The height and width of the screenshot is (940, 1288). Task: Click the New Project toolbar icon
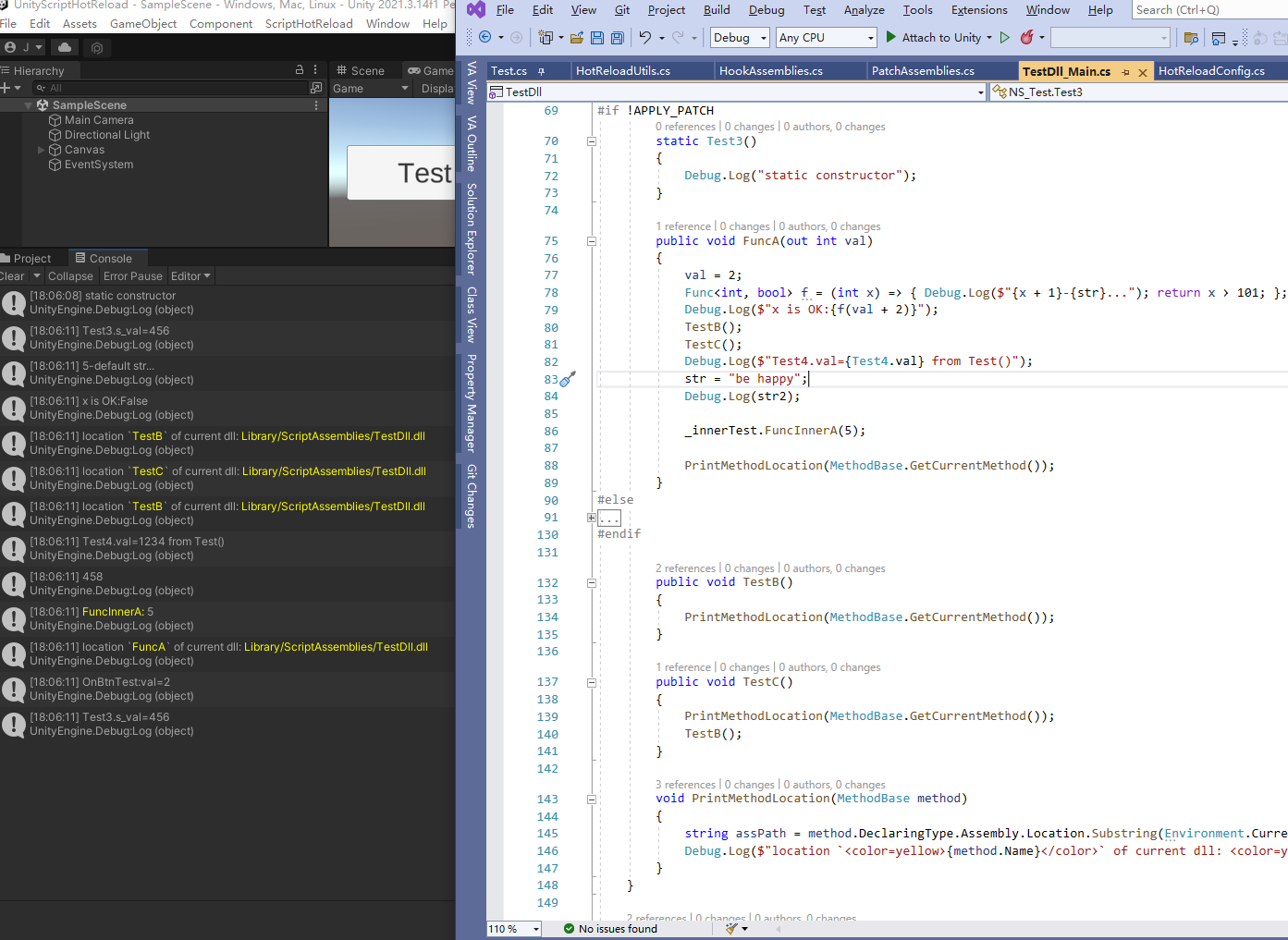pyautogui.click(x=546, y=38)
